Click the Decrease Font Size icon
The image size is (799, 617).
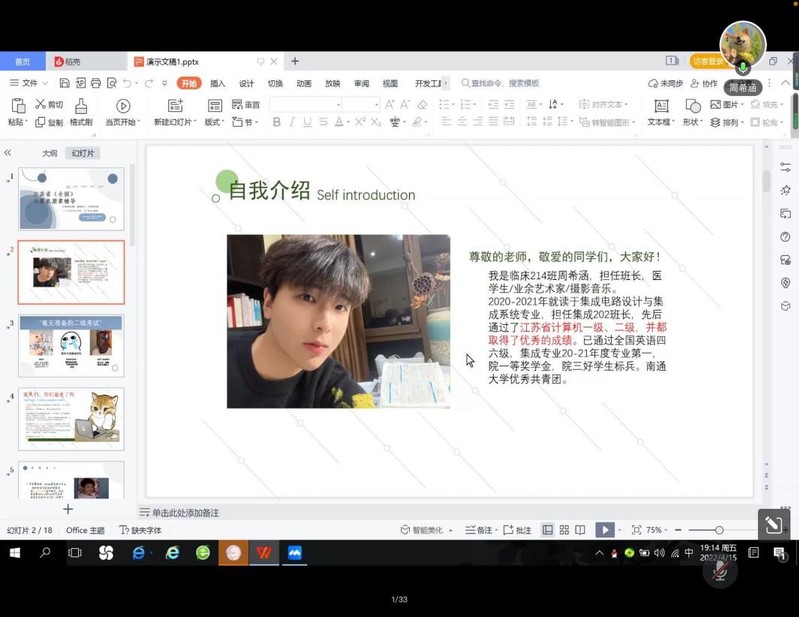tap(405, 104)
